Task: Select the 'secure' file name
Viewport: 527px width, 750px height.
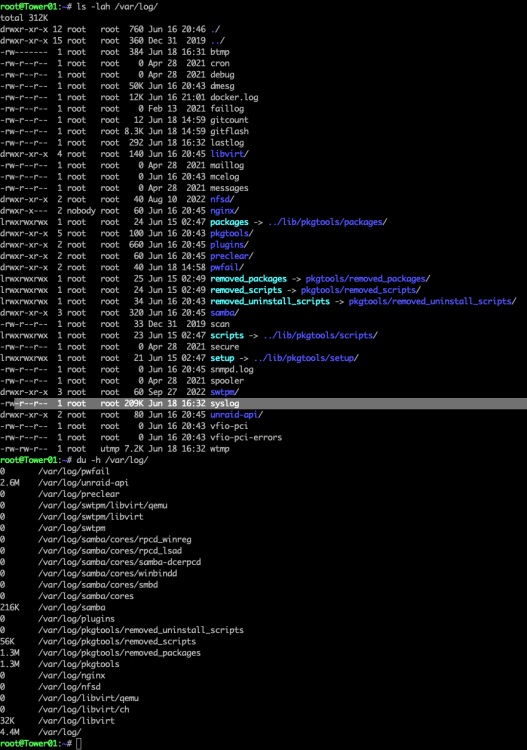Action: 225,347
